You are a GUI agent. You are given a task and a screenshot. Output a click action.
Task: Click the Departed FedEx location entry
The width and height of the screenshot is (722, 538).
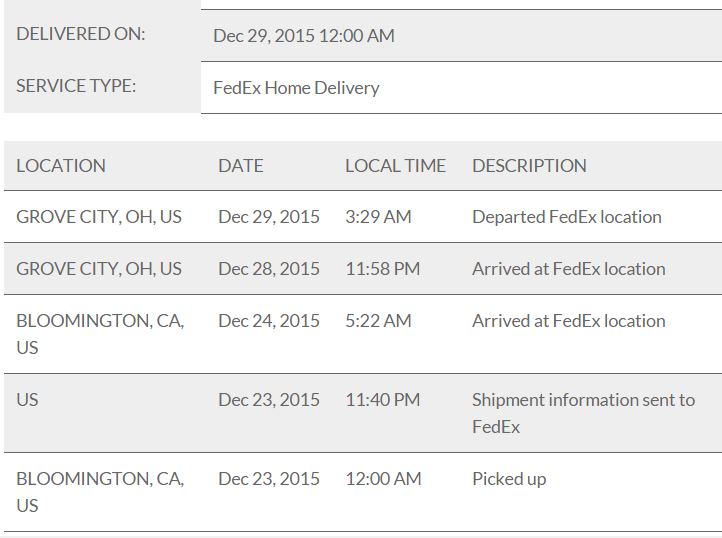(x=566, y=216)
